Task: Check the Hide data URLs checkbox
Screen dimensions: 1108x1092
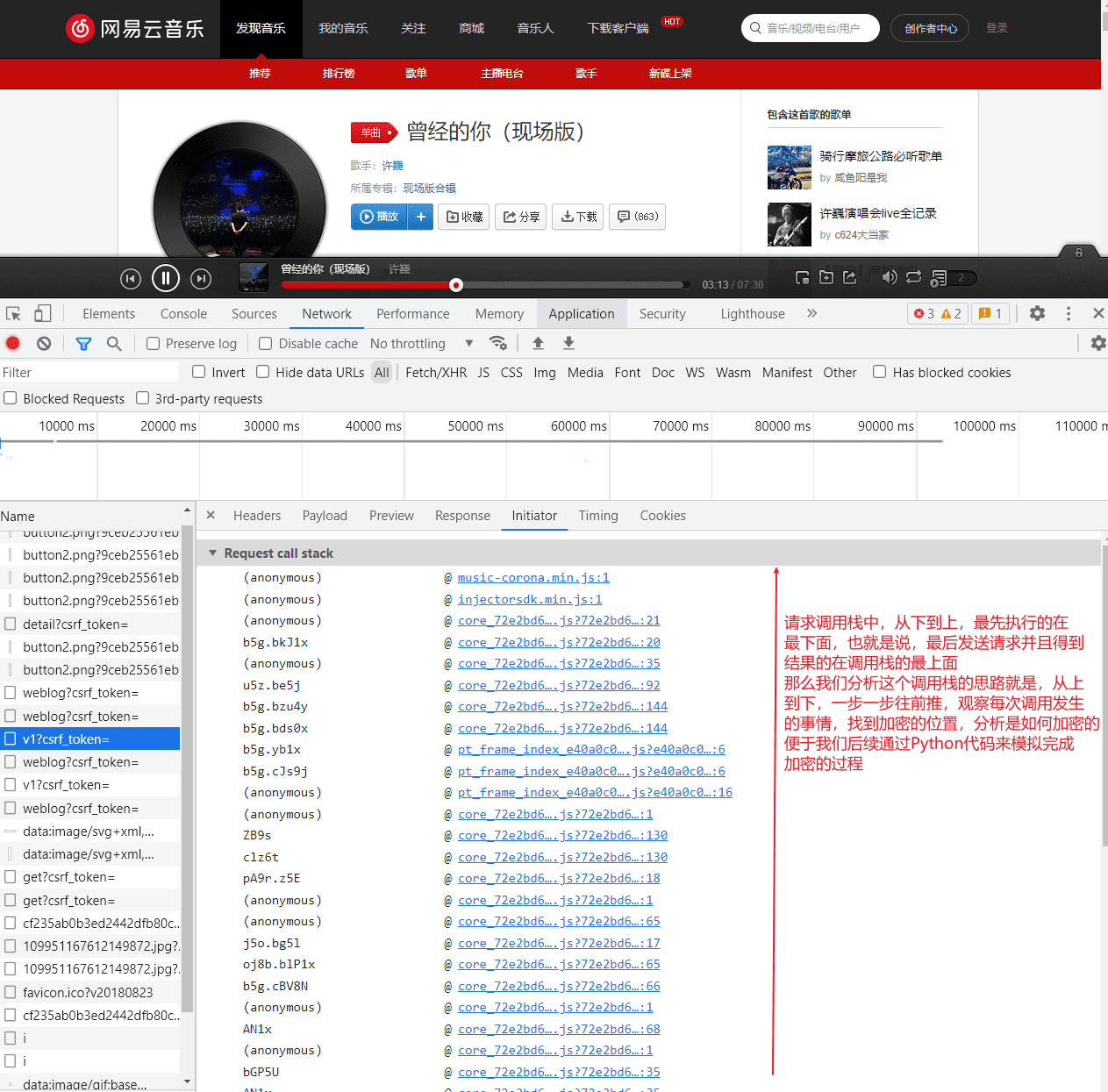Action: 262,372
